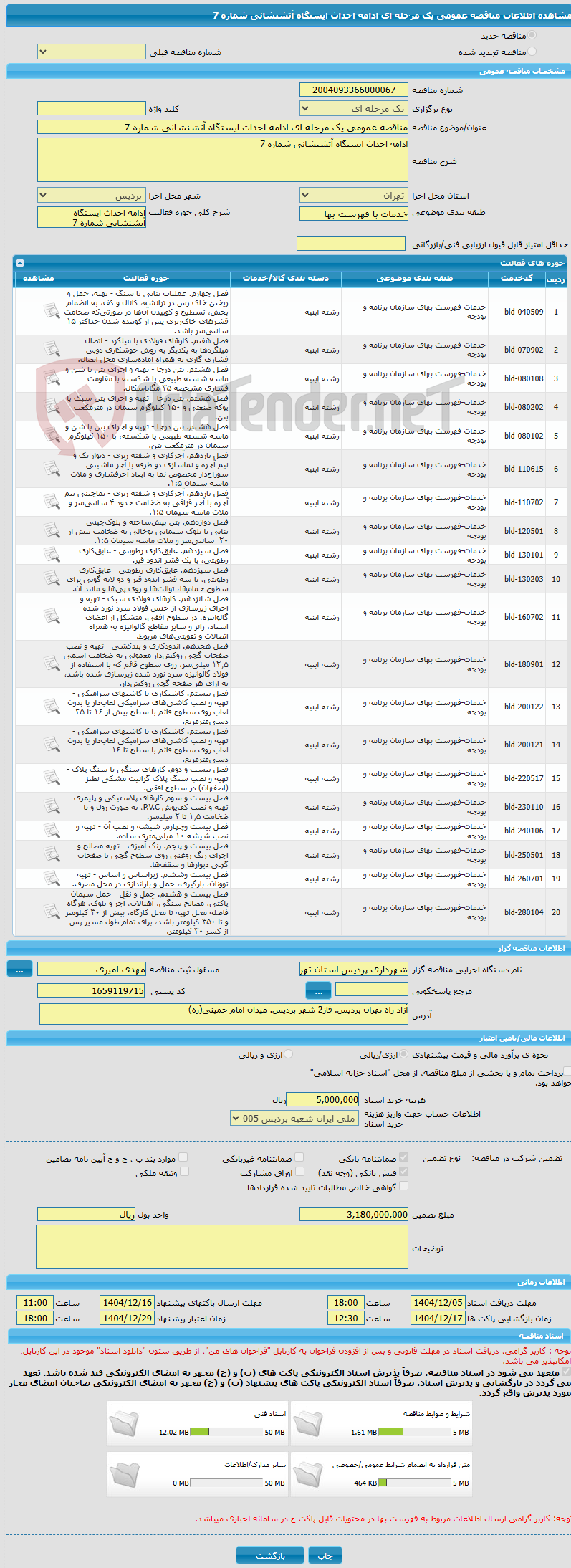Click the کد پستی field
This screenshot has height=1568, width=571.
pyautogui.click(x=92, y=990)
